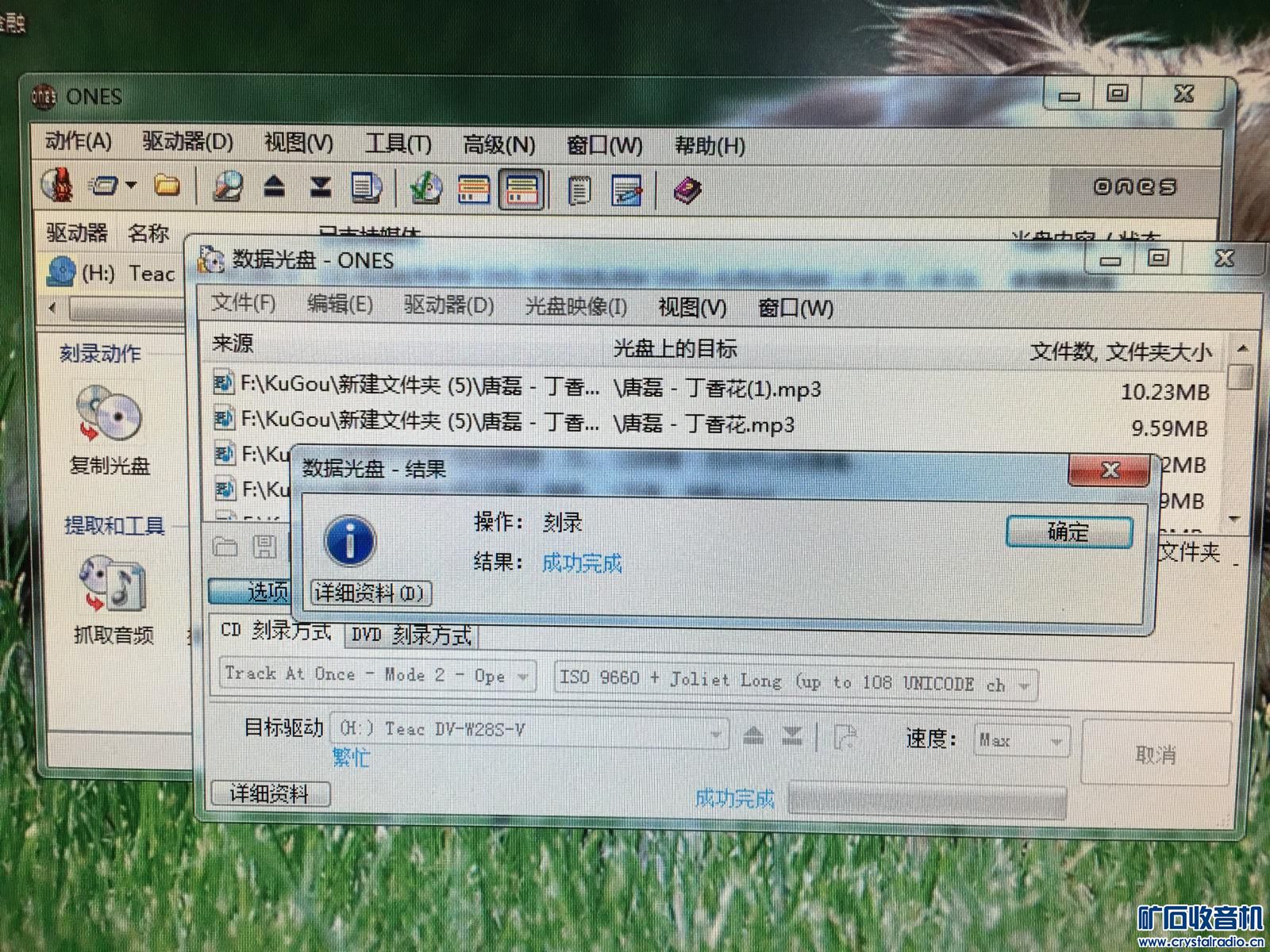Open the 文件(F) menu in 数据光盘 window
Image resolution: width=1270 pixels, height=952 pixels.
pos(244,303)
